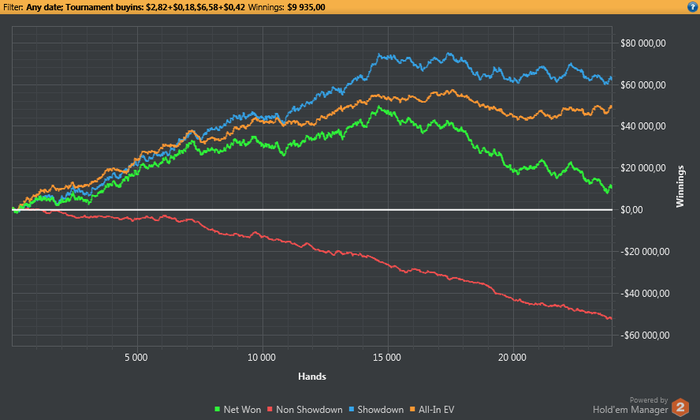Image resolution: width=700 pixels, height=420 pixels.
Task: Click the green Net Won legend swatch
Action: [x=217, y=409]
